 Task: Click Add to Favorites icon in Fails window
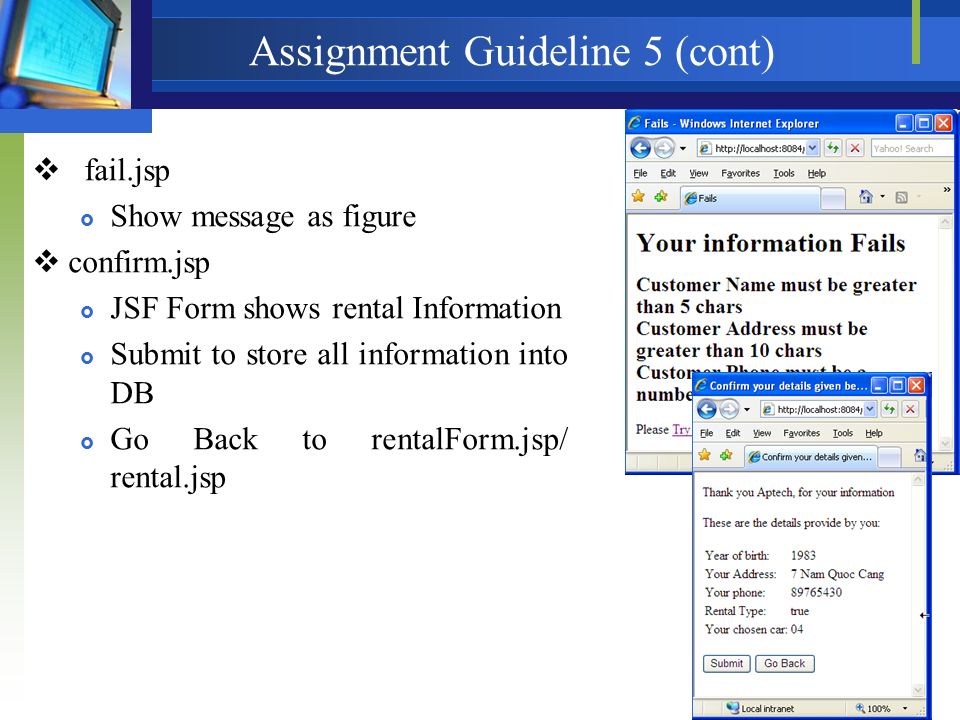[x=661, y=197]
